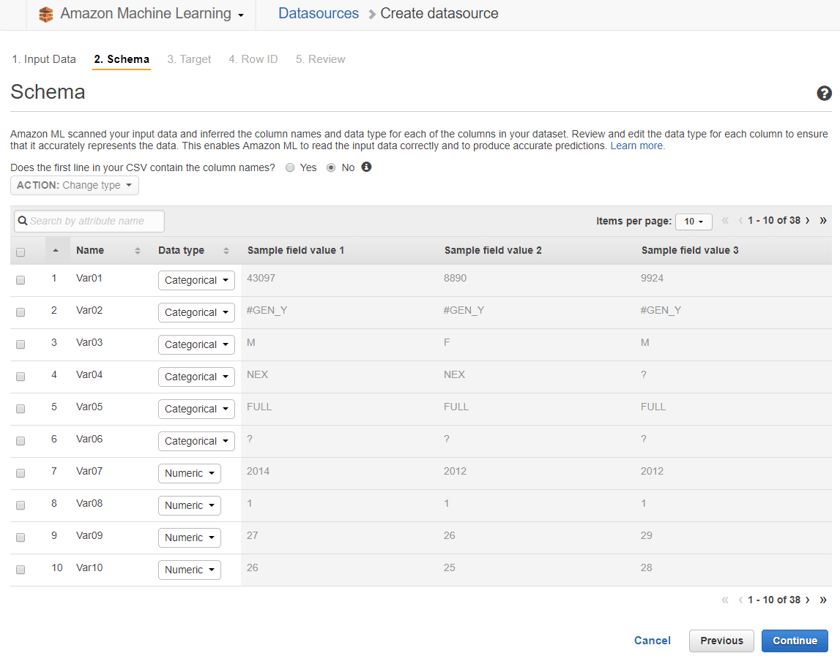Click top previous-page arrow icon
The width and height of the screenshot is (840, 664).
(x=740, y=220)
